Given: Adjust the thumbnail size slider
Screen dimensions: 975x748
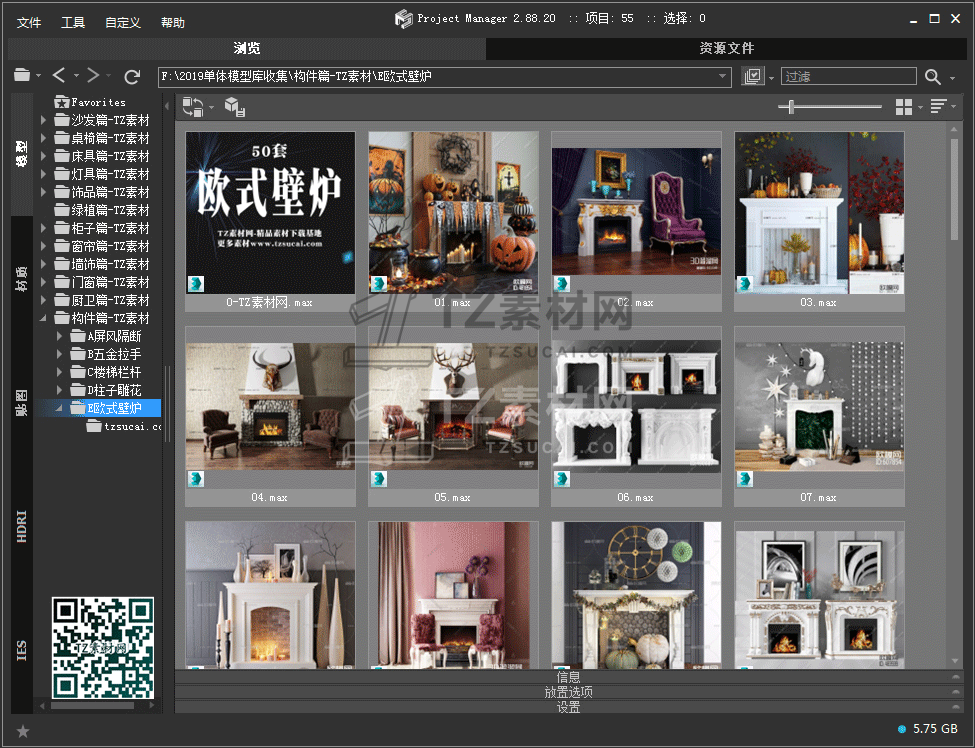Looking at the screenshot, I should [x=792, y=107].
